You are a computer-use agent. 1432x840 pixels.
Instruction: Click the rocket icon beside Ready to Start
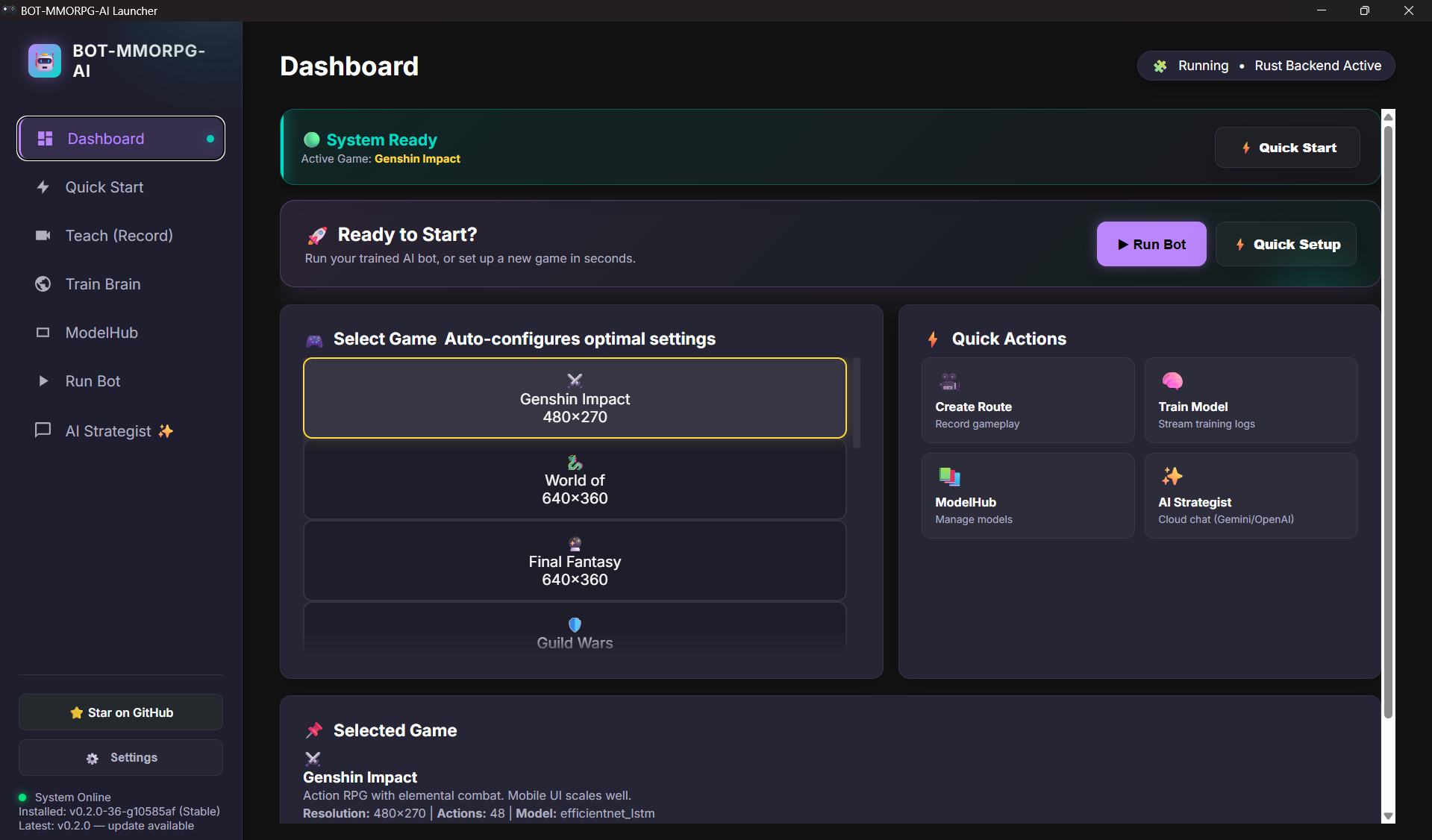click(x=317, y=236)
